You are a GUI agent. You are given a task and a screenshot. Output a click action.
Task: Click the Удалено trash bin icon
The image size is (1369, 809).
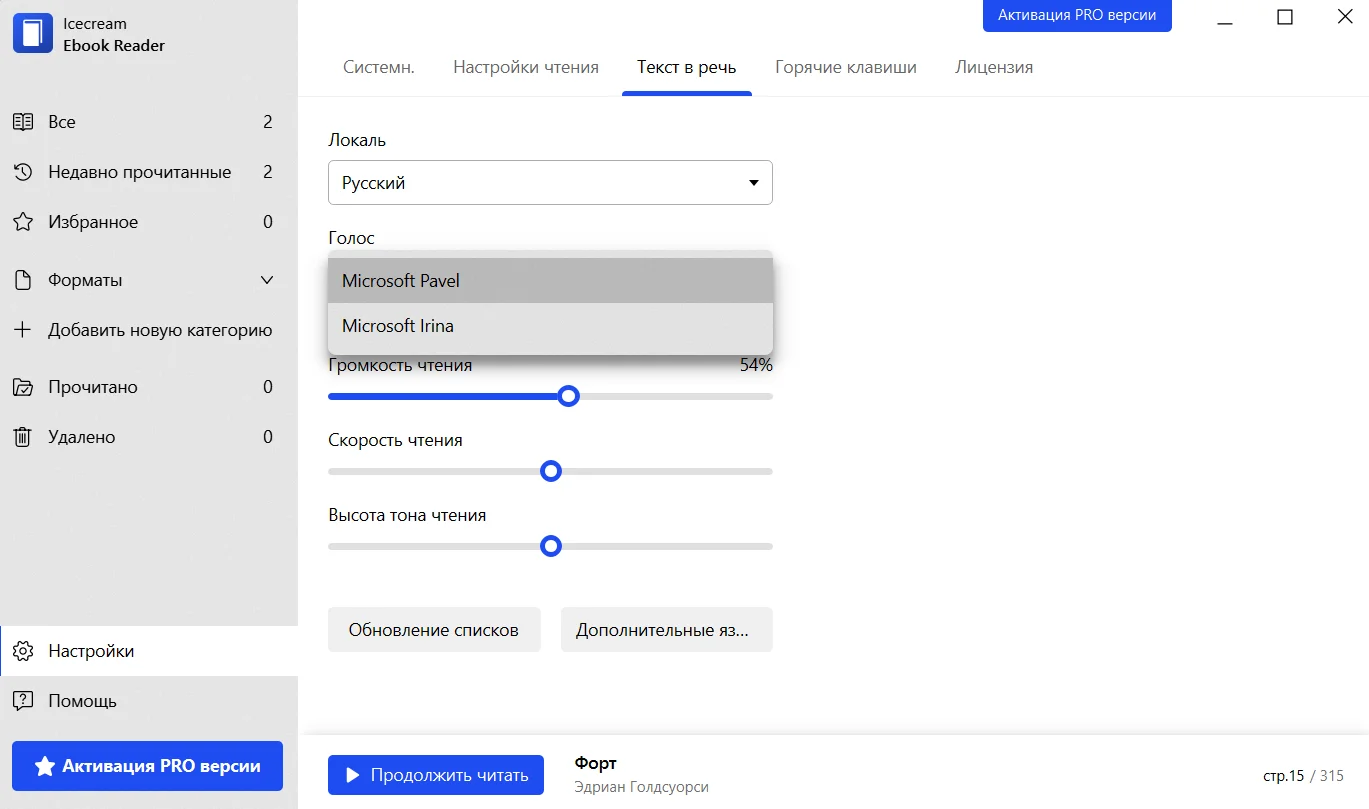tap(23, 437)
